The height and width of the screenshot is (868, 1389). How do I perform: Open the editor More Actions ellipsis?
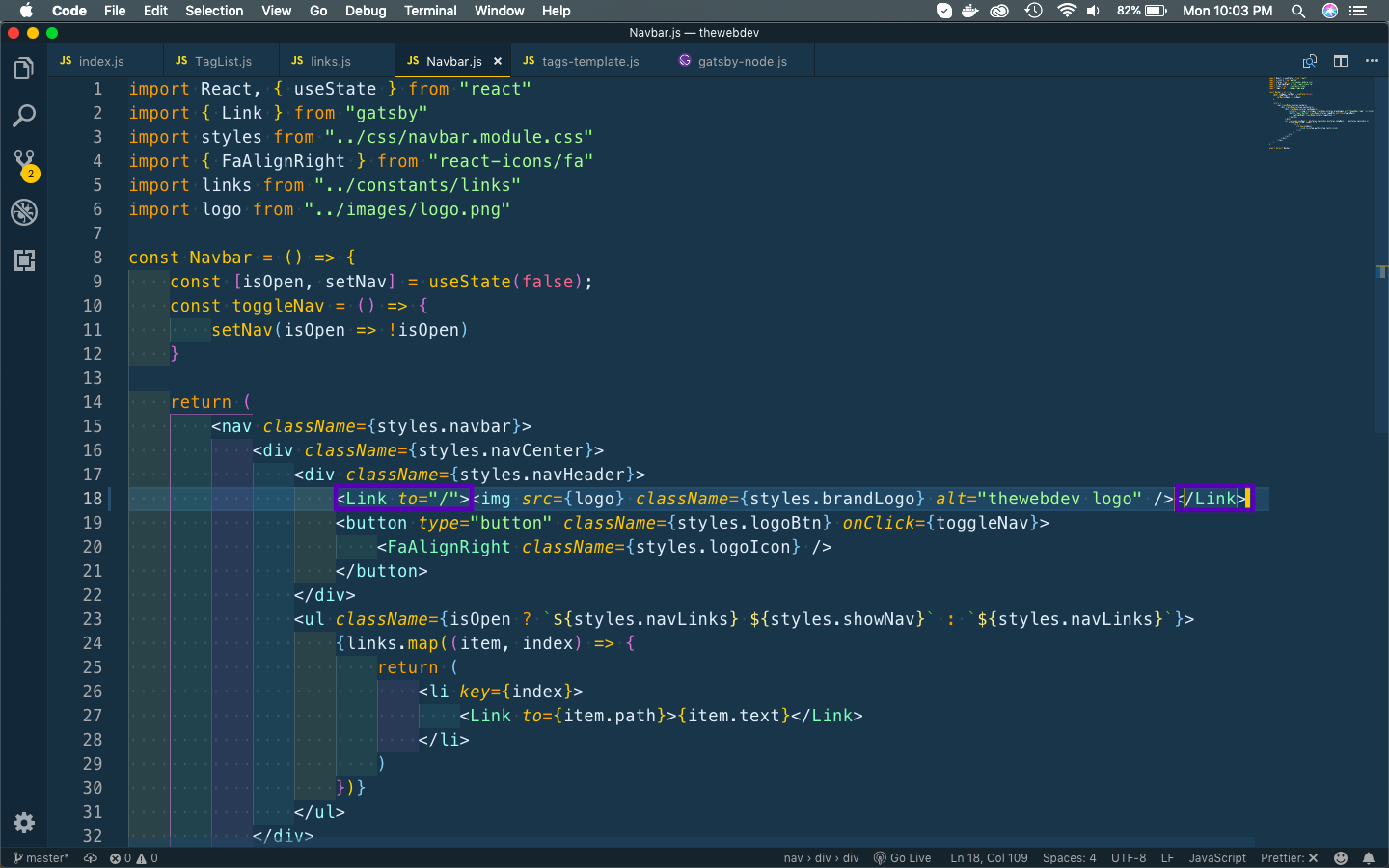pyautogui.click(x=1372, y=61)
